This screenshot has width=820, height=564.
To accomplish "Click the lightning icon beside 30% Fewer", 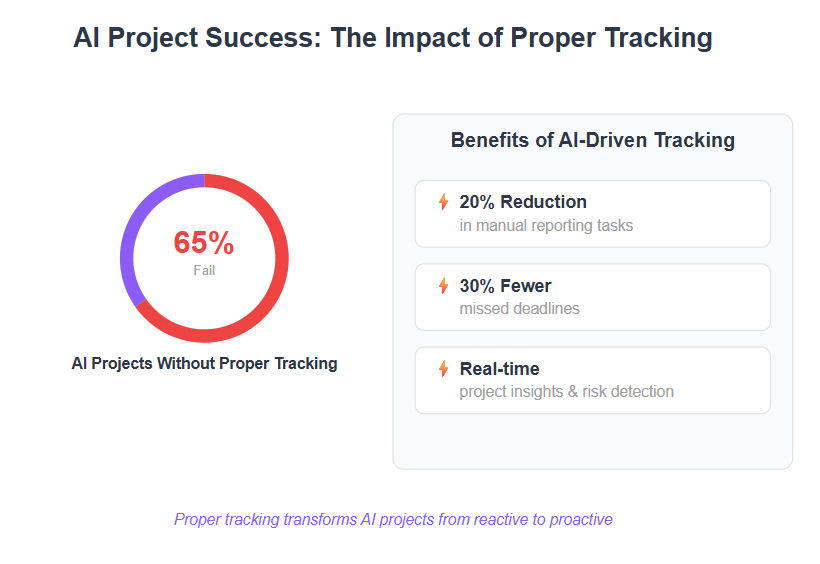I will (x=443, y=285).
